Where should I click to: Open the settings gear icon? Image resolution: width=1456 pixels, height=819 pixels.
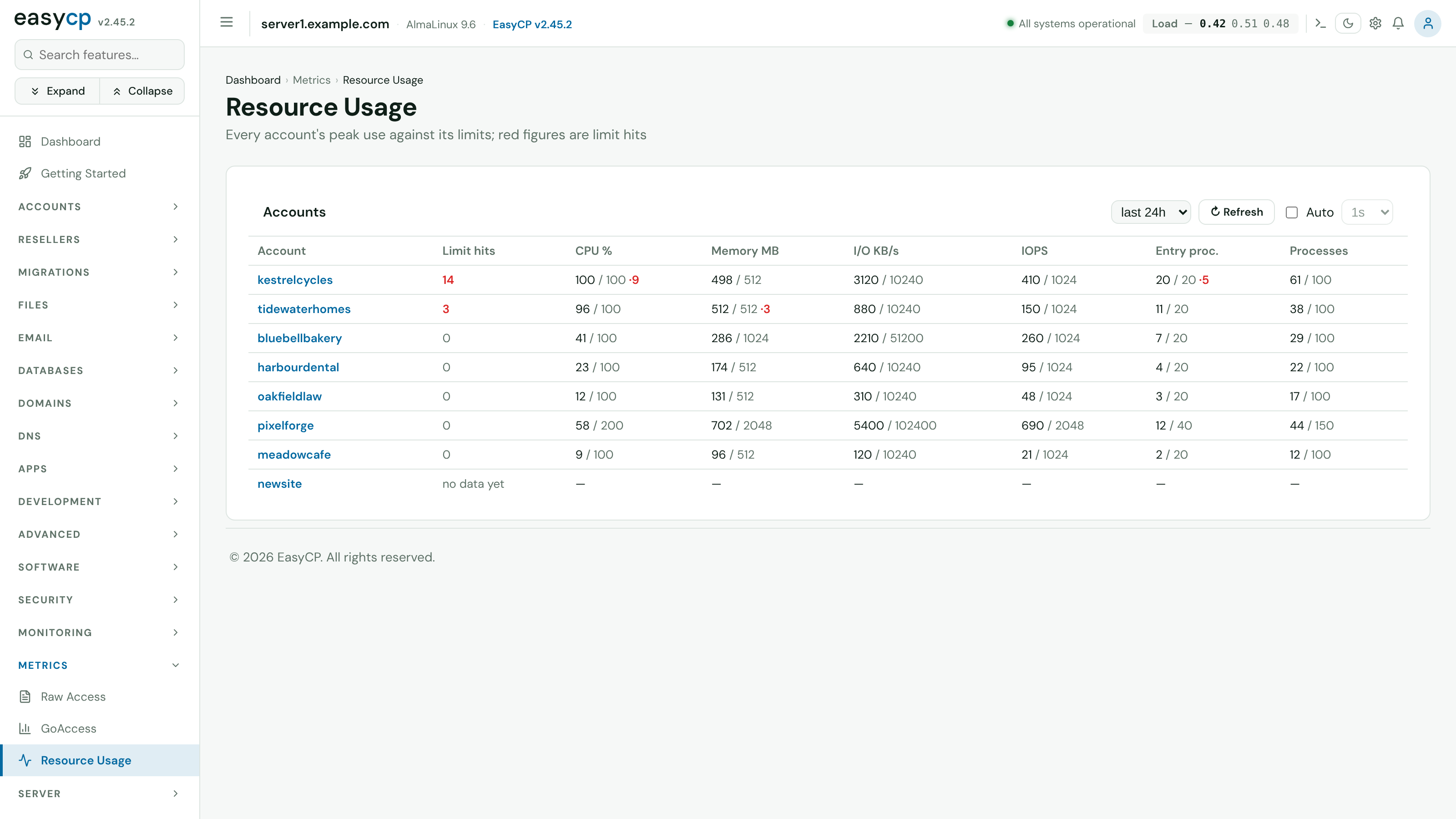(1375, 23)
